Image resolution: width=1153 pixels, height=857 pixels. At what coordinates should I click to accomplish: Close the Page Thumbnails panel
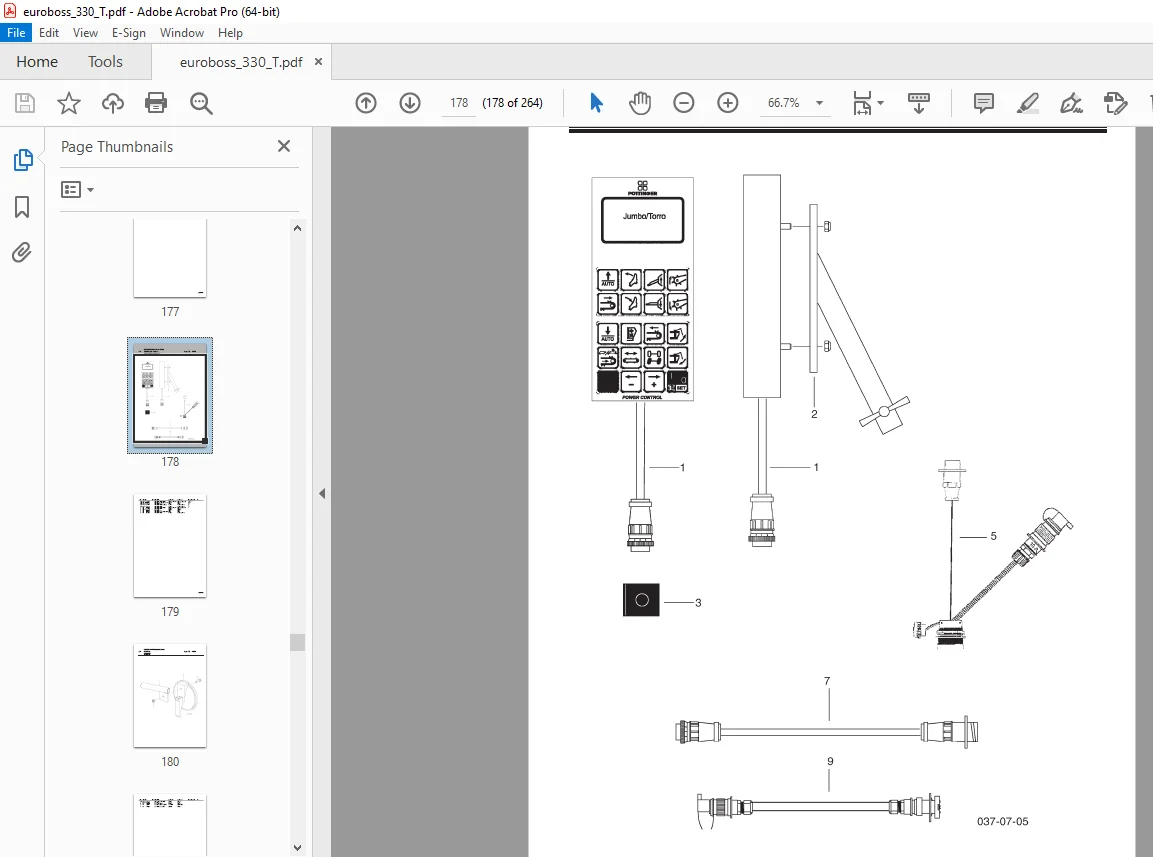284,146
